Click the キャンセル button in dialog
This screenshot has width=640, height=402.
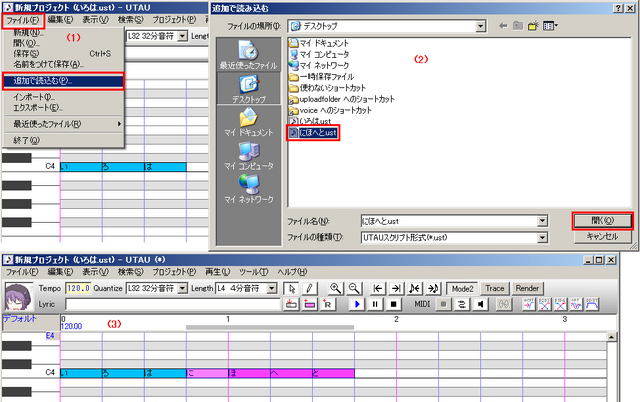pyautogui.click(x=602, y=237)
